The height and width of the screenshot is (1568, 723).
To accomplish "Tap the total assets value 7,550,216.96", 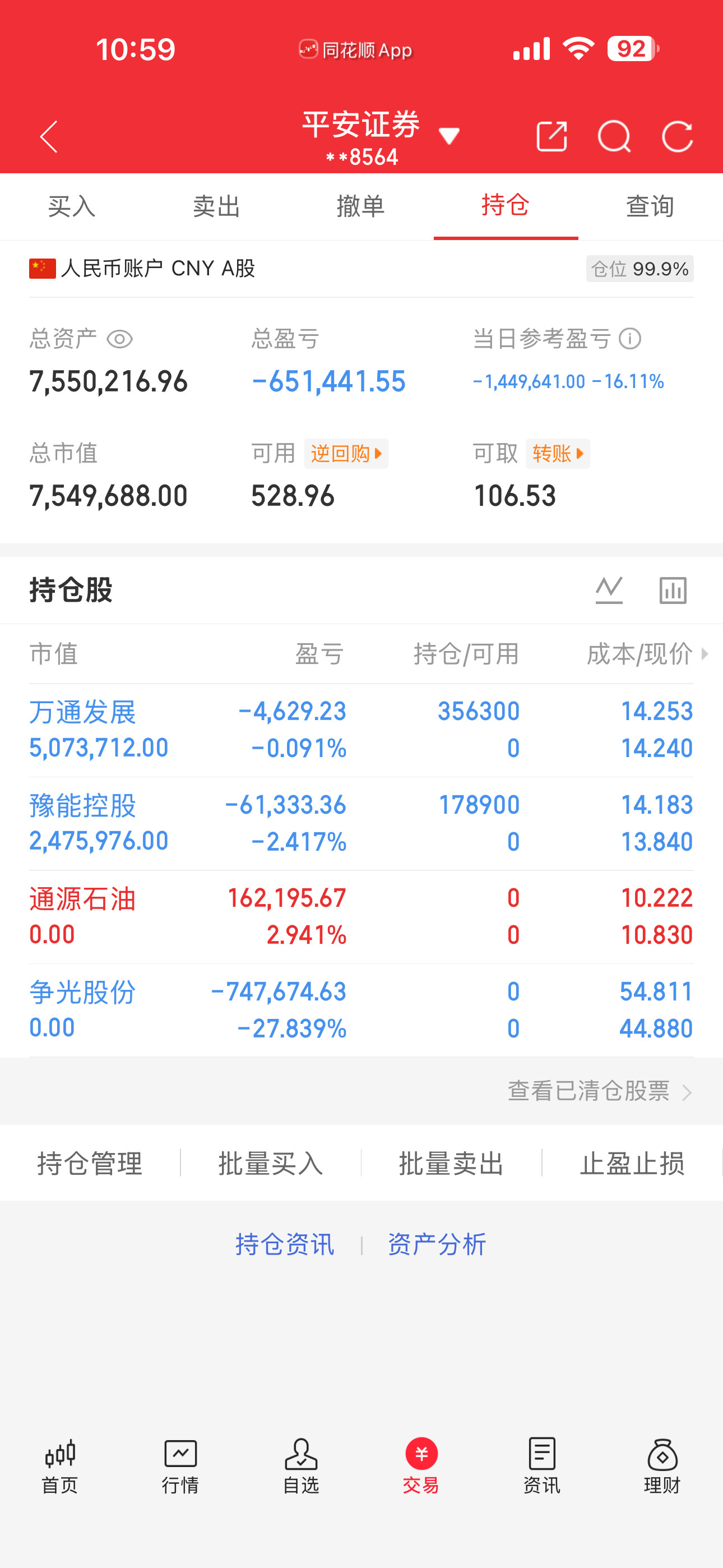I will (x=108, y=382).
